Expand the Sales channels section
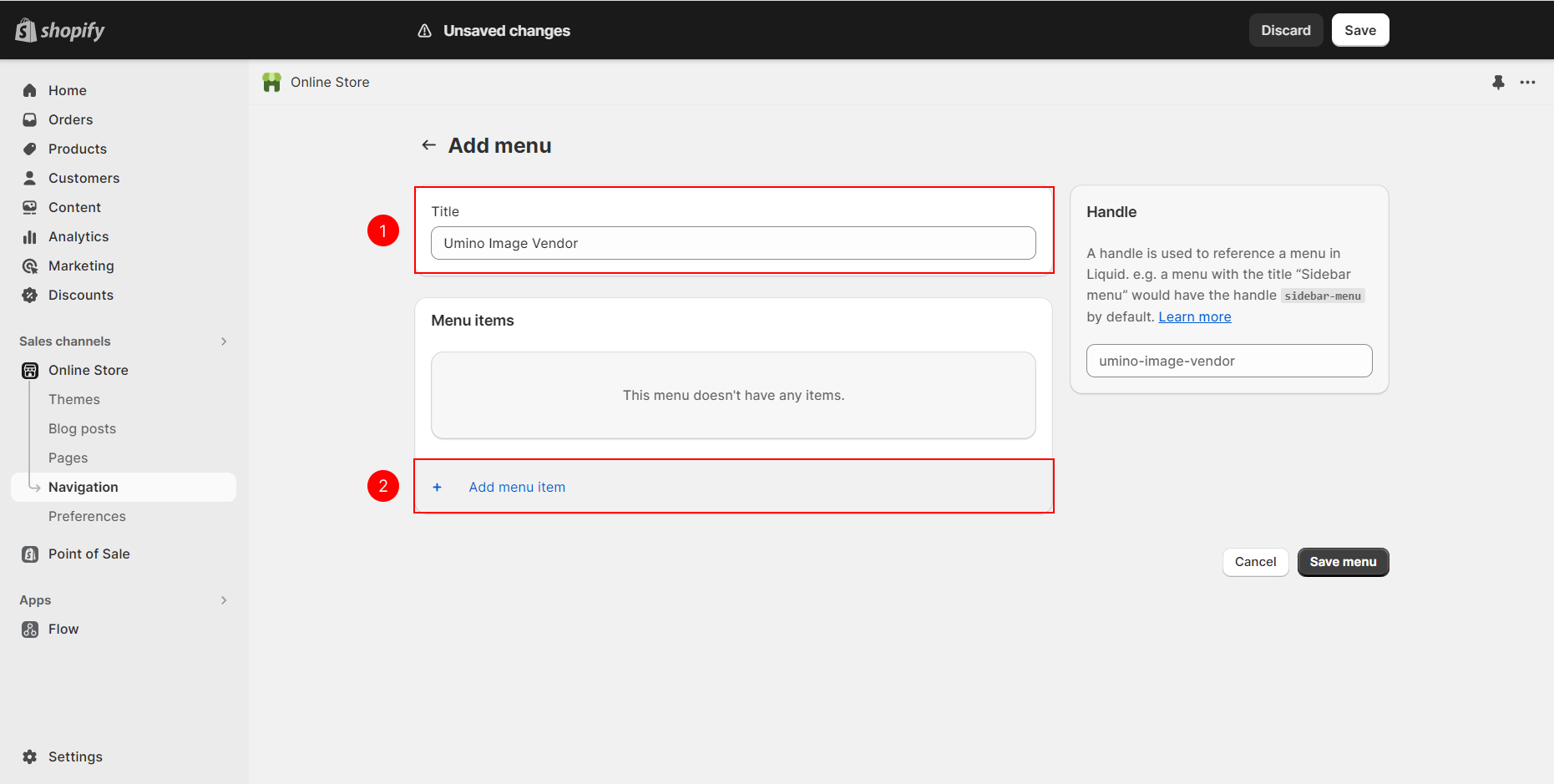1554x784 pixels. pos(223,341)
